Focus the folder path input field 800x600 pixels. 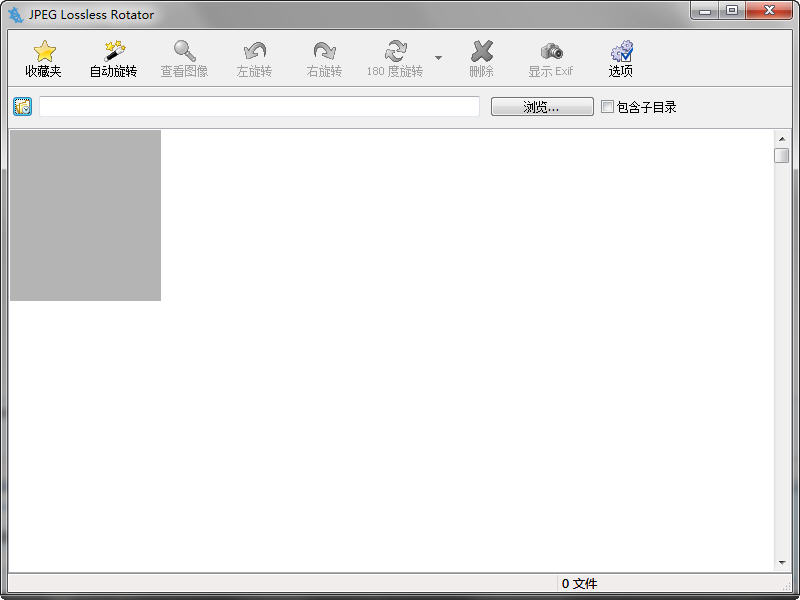259,107
